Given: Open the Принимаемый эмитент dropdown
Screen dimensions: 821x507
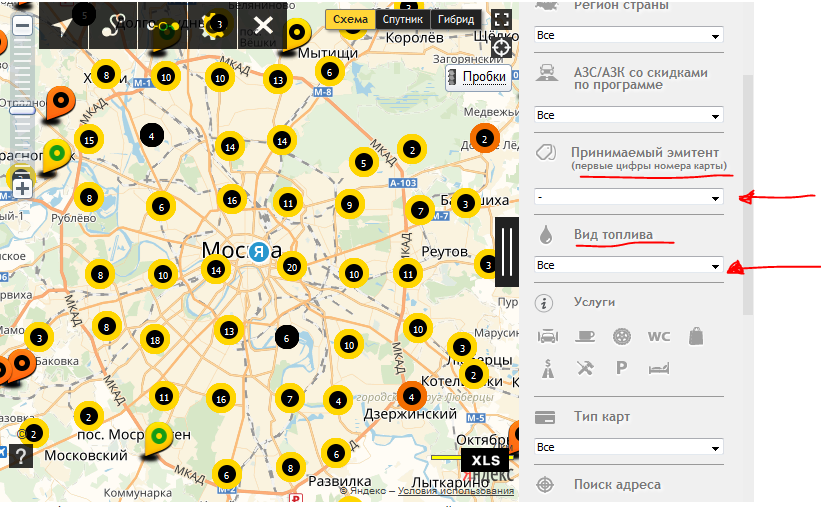Looking at the screenshot, I should pos(629,197).
